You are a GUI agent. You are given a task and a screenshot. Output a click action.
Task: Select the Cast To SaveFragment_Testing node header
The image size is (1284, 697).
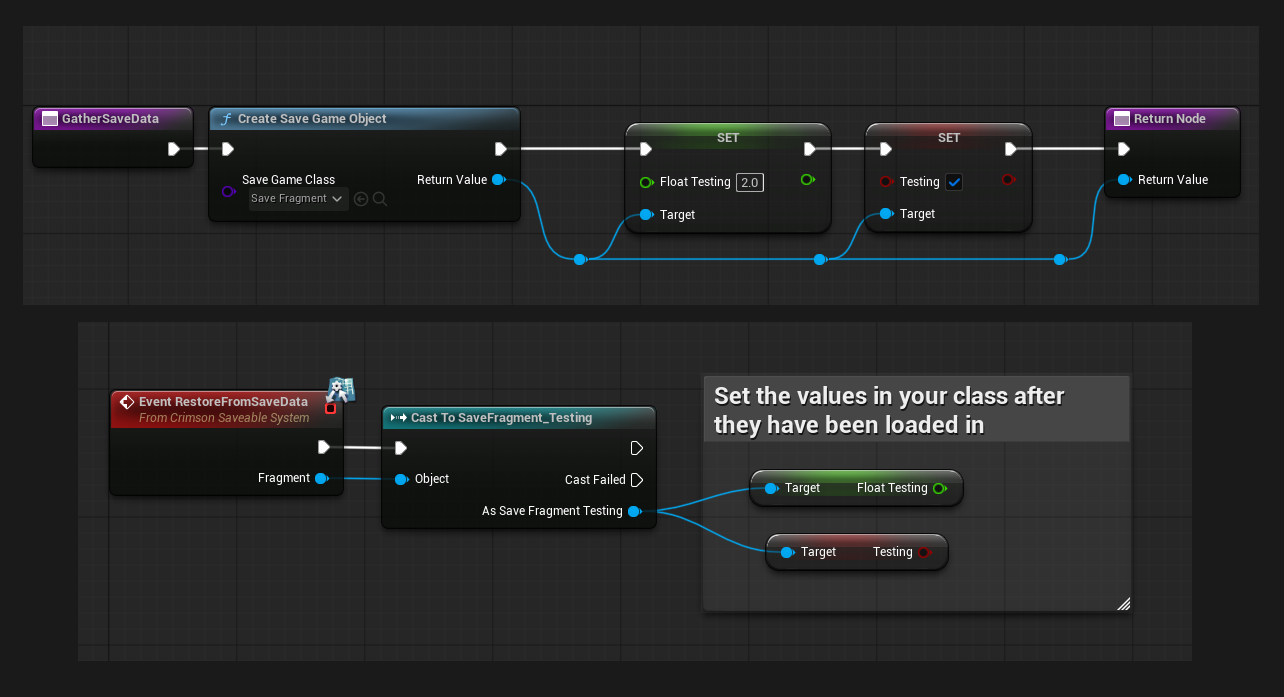coord(519,417)
